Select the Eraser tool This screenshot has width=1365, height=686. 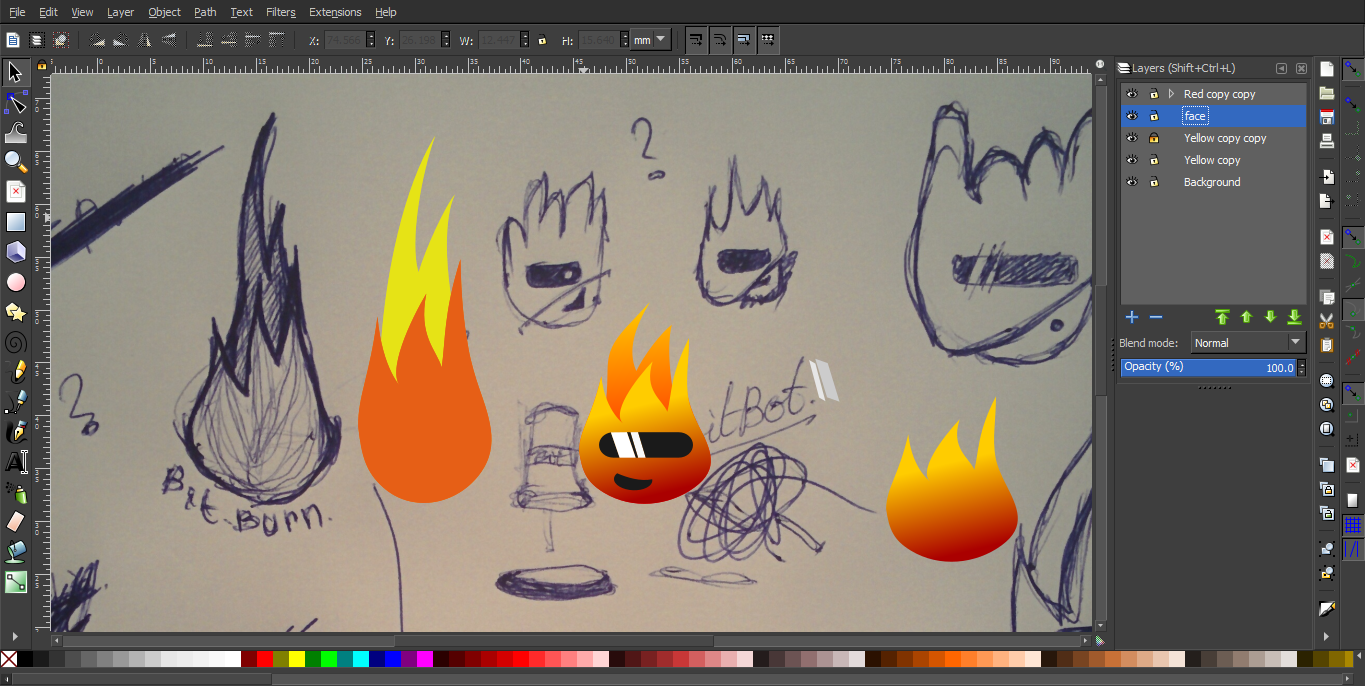pyautogui.click(x=16, y=522)
